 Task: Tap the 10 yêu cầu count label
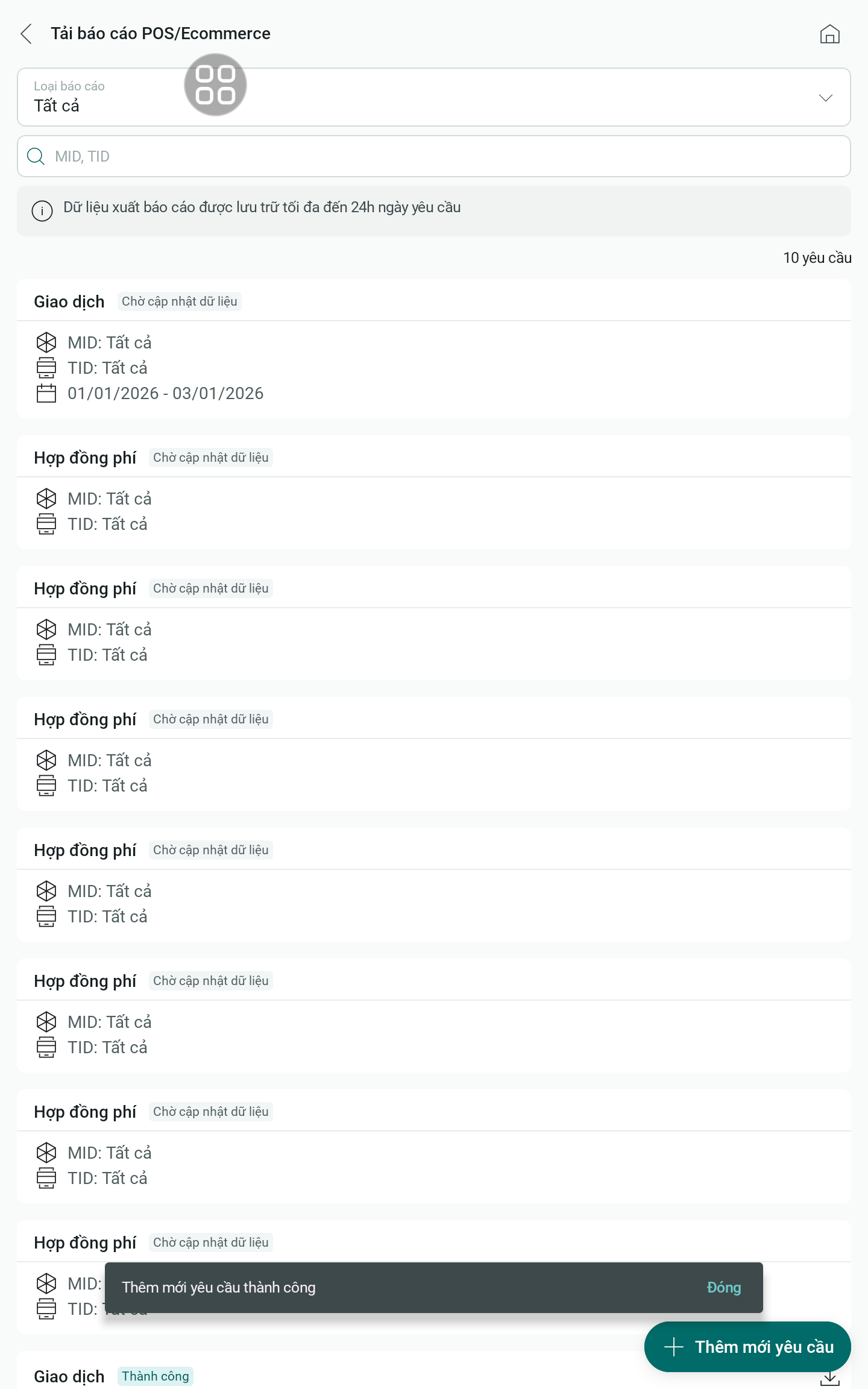[817, 258]
